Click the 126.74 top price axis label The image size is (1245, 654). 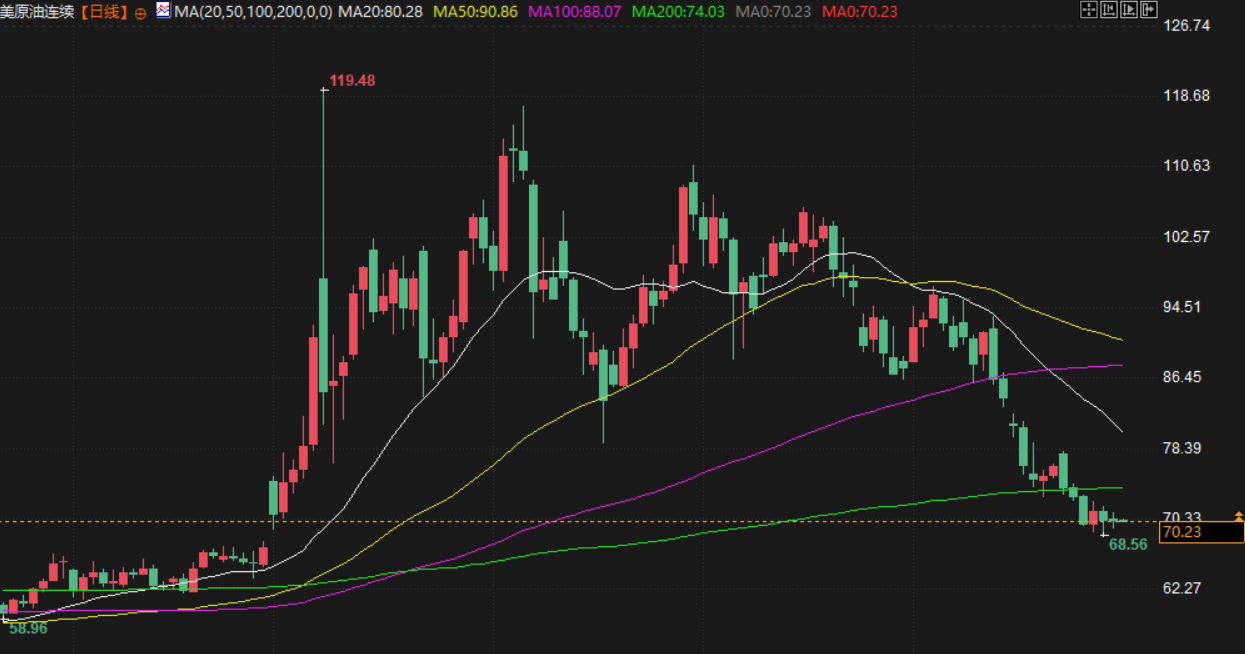click(1188, 25)
